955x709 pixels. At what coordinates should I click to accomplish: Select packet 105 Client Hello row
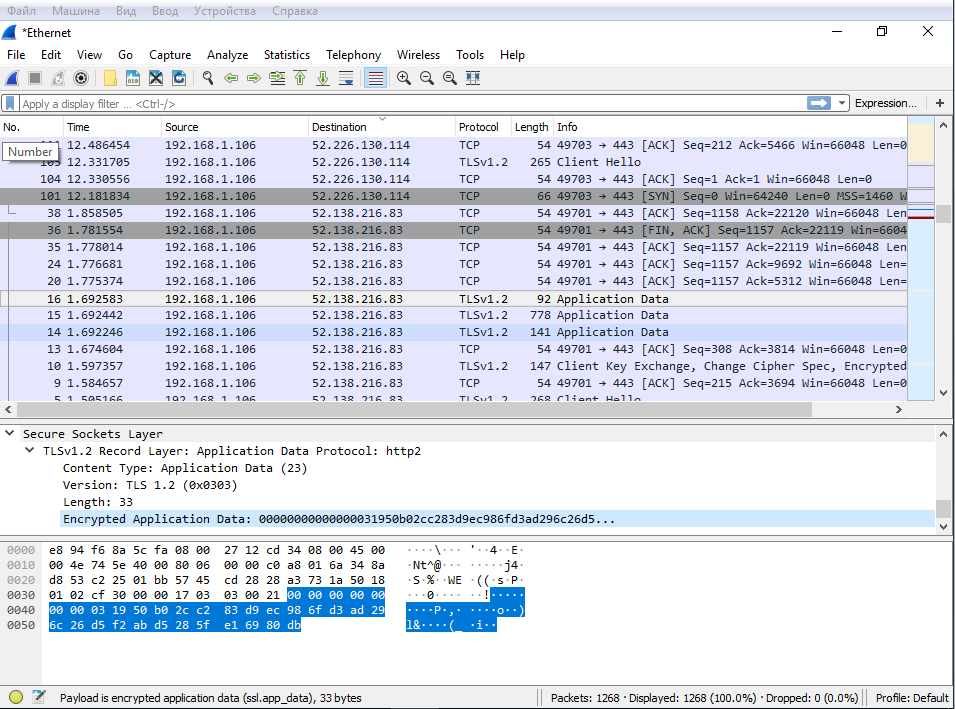[454, 162]
